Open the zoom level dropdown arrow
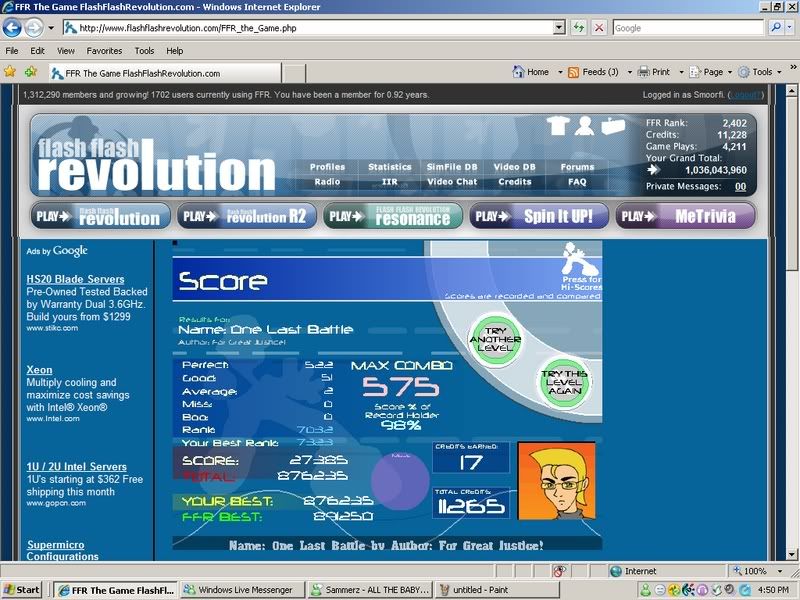 780,571
